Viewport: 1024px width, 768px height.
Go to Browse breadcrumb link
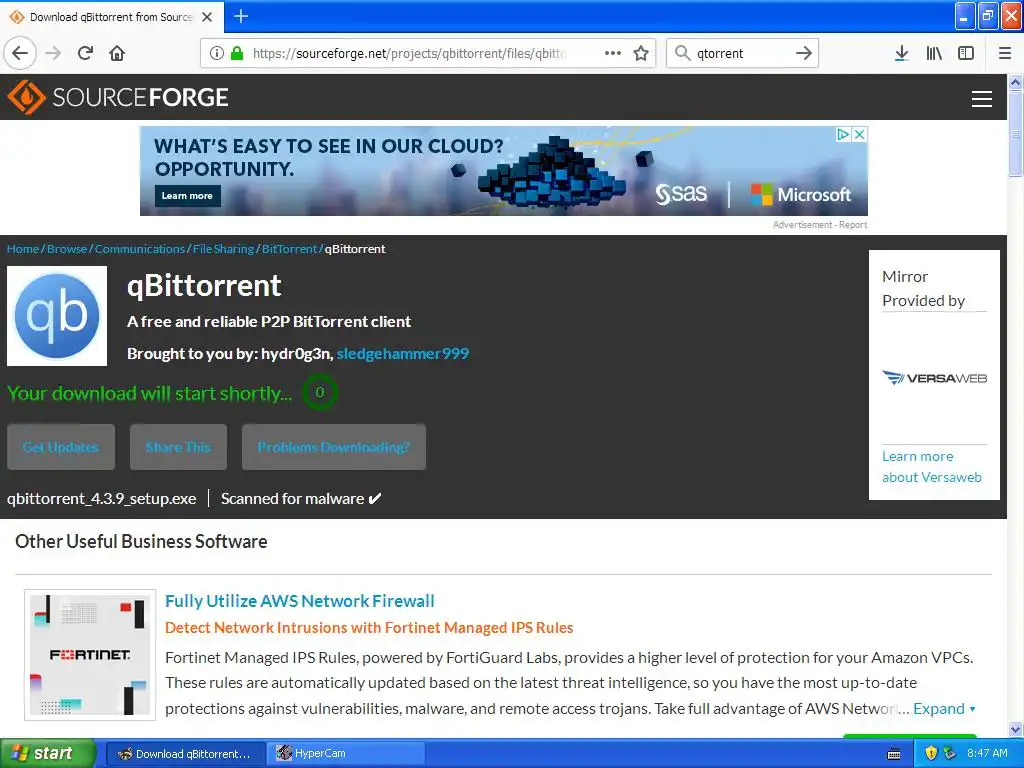pos(67,249)
